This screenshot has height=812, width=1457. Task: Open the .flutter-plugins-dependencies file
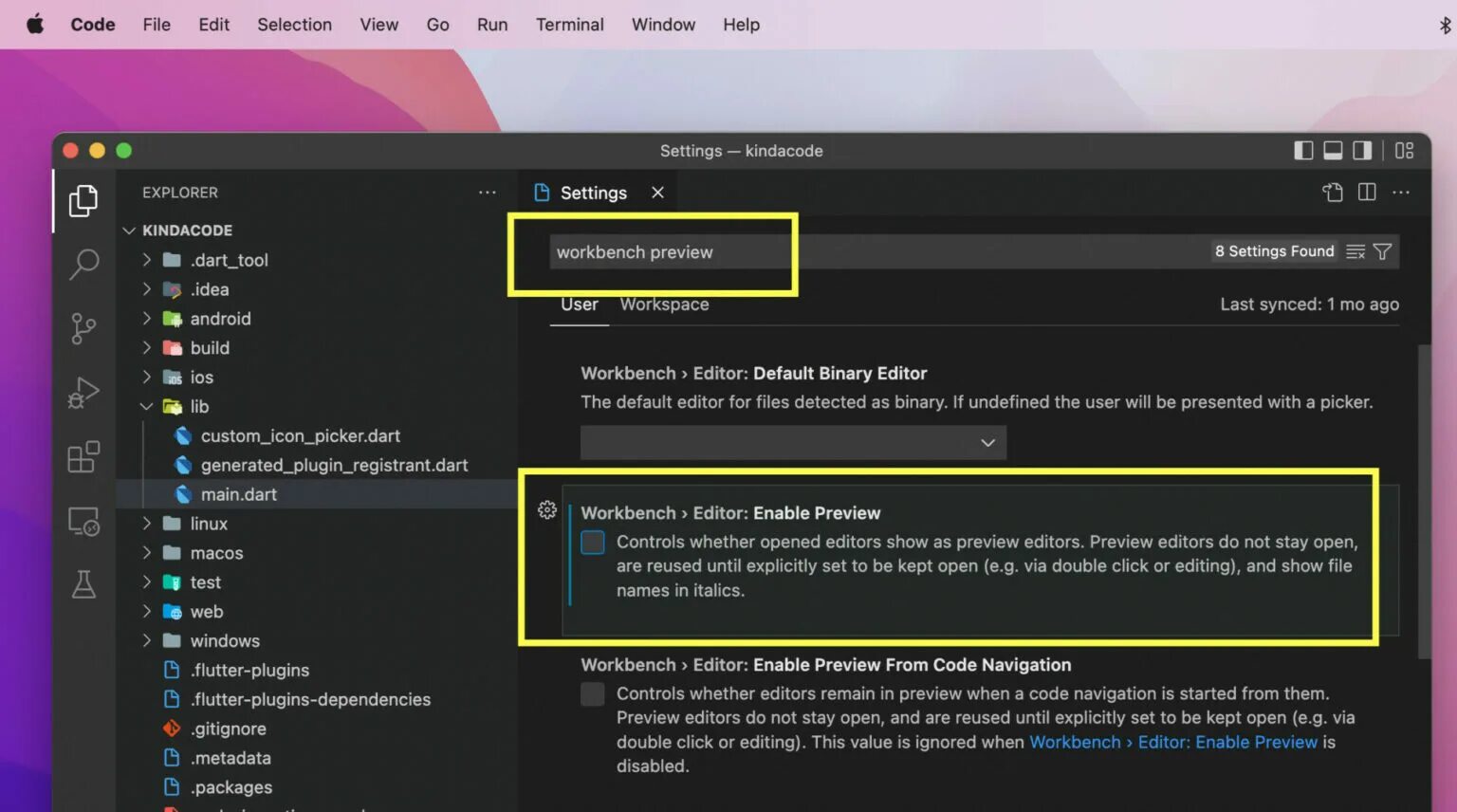[x=310, y=700]
